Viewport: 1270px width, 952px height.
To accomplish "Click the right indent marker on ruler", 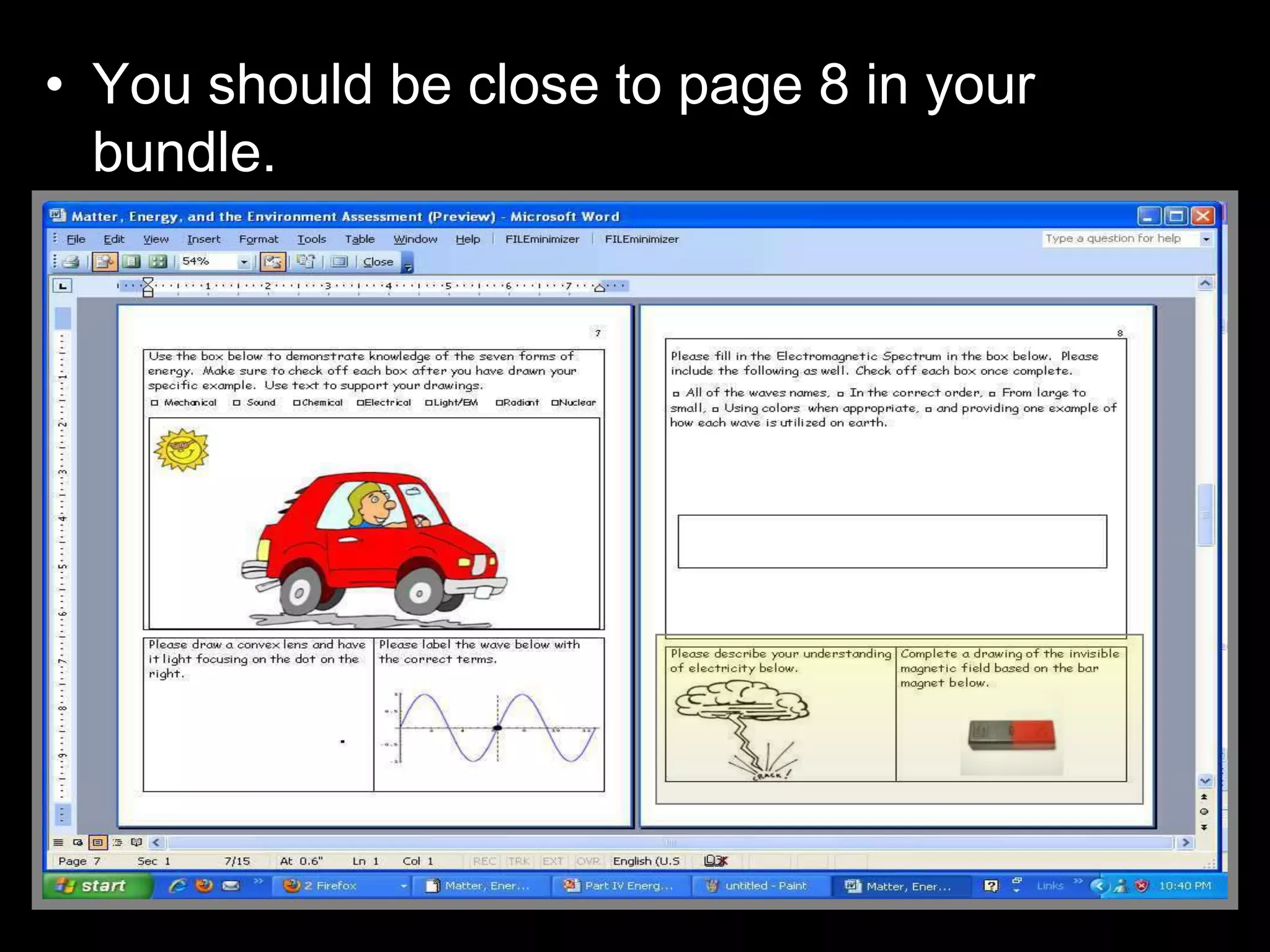I will pyautogui.click(x=599, y=288).
